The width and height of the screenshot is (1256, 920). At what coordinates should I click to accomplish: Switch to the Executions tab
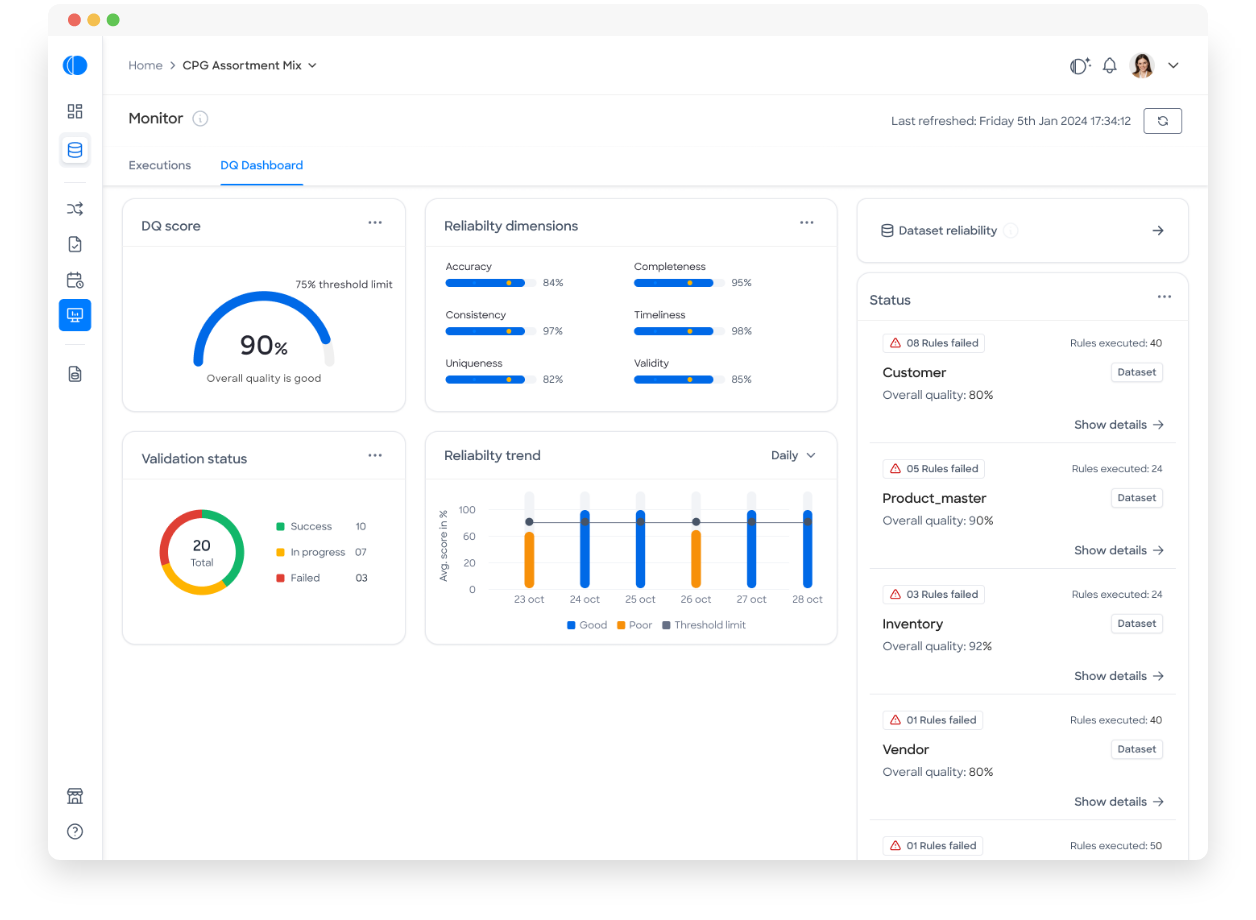tap(160, 166)
